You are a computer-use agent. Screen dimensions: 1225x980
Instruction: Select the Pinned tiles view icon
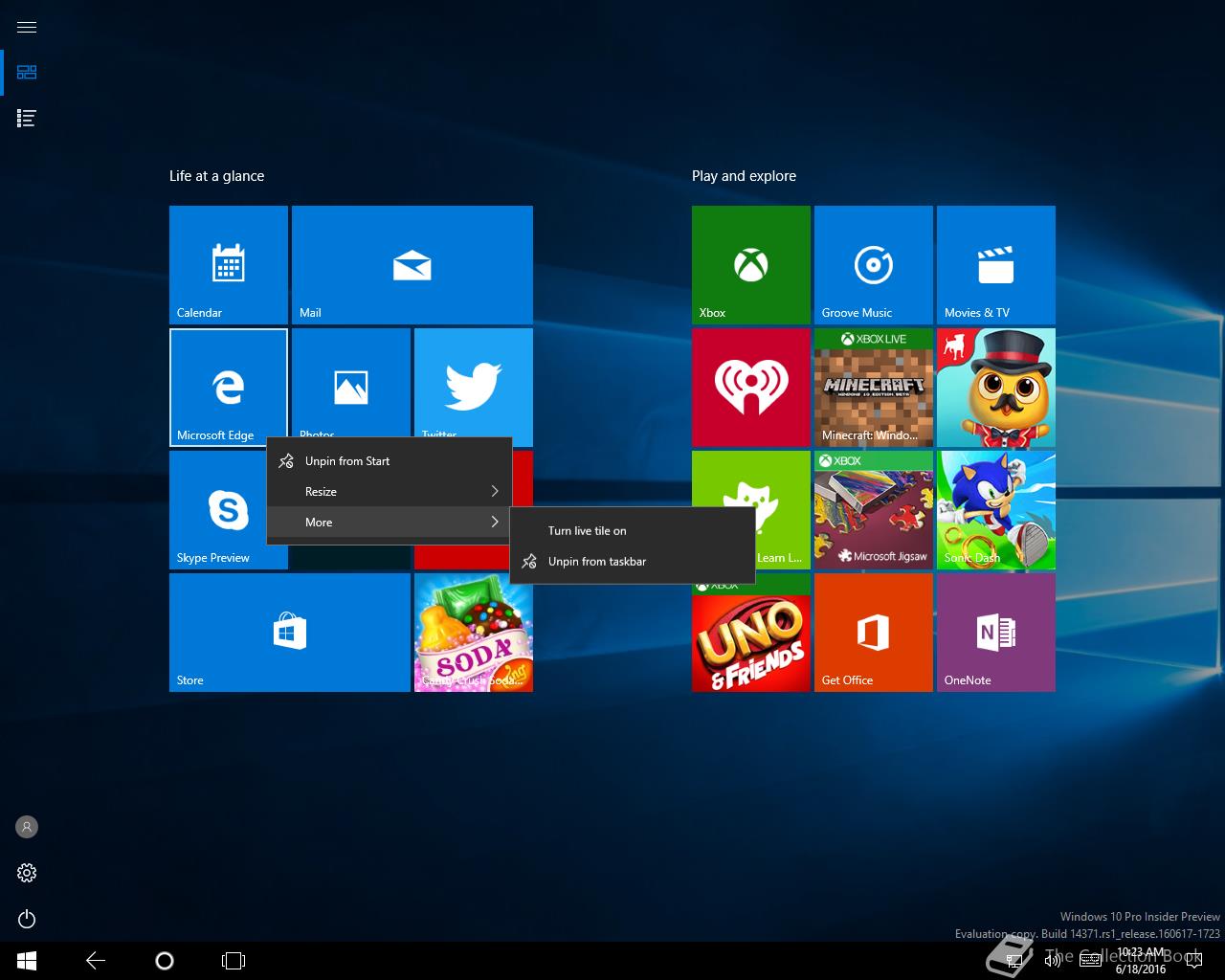pos(27,73)
